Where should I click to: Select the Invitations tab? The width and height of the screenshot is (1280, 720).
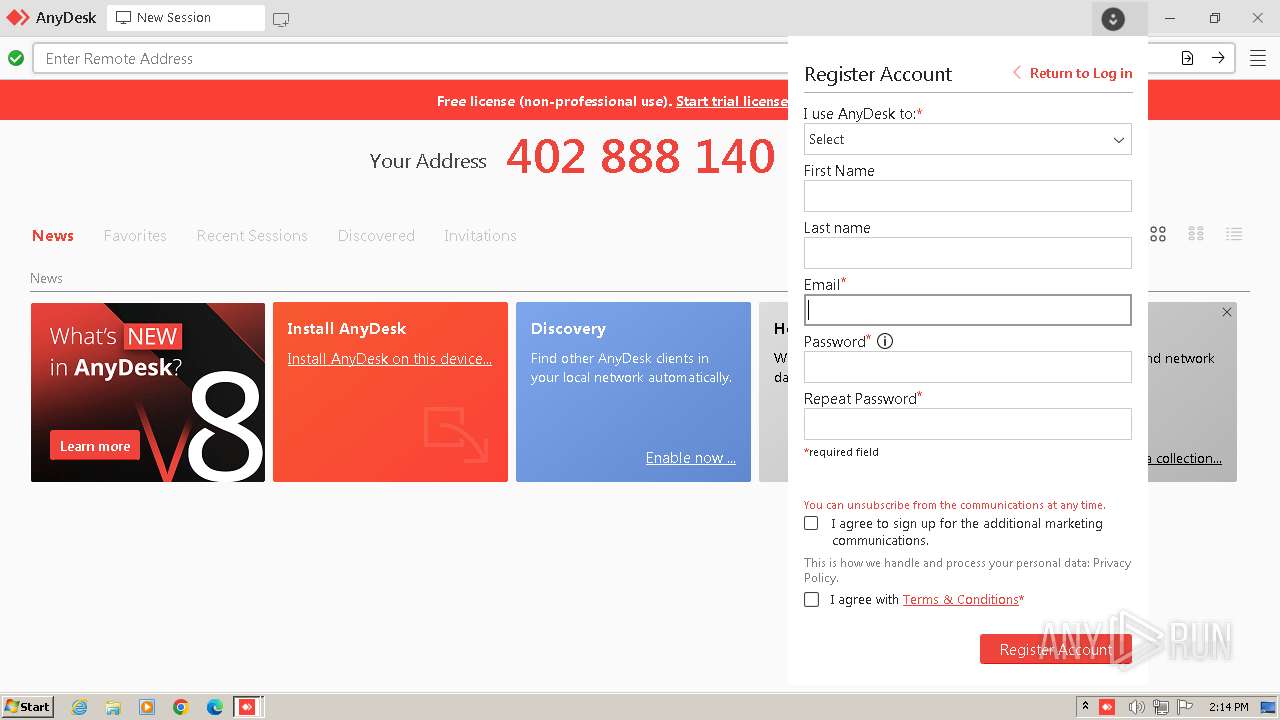tap(480, 236)
